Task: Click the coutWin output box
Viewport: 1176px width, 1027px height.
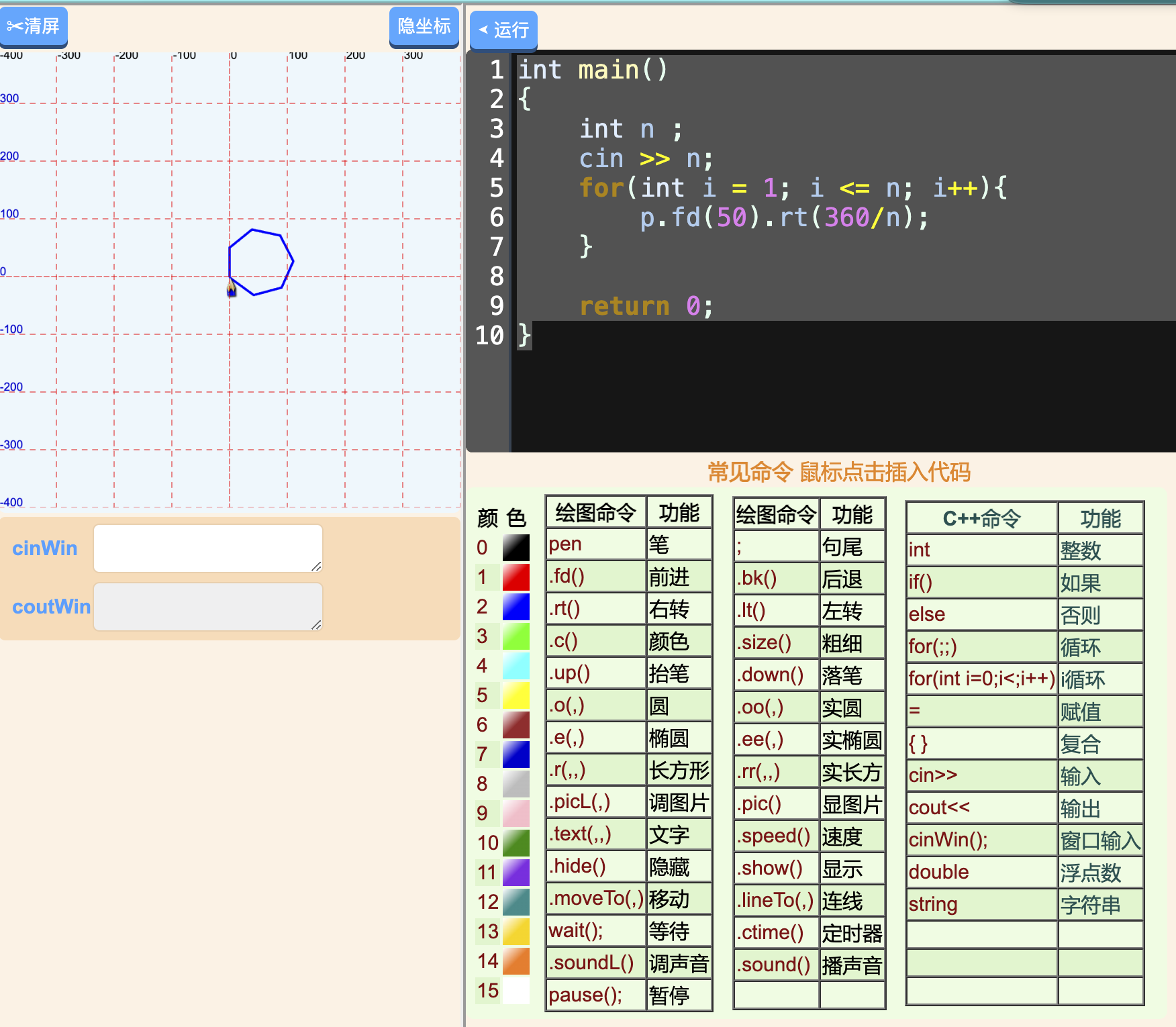Action: pyautogui.click(x=208, y=607)
